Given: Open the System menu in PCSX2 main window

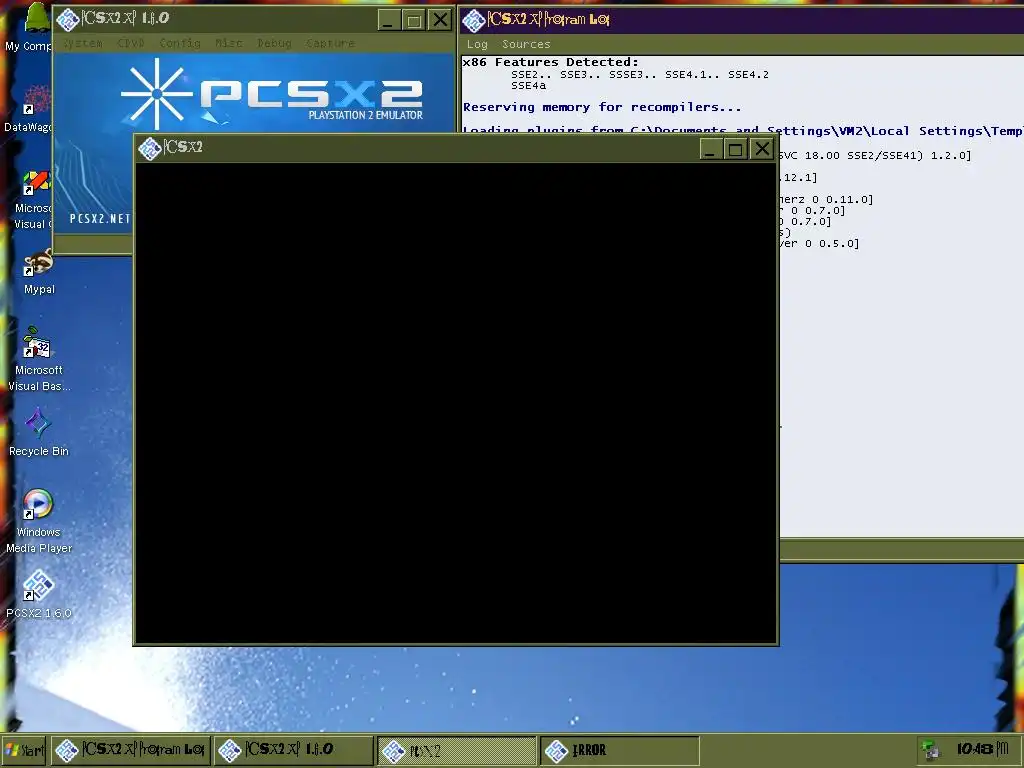Looking at the screenshot, I should pyautogui.click(x=83, y=43).
